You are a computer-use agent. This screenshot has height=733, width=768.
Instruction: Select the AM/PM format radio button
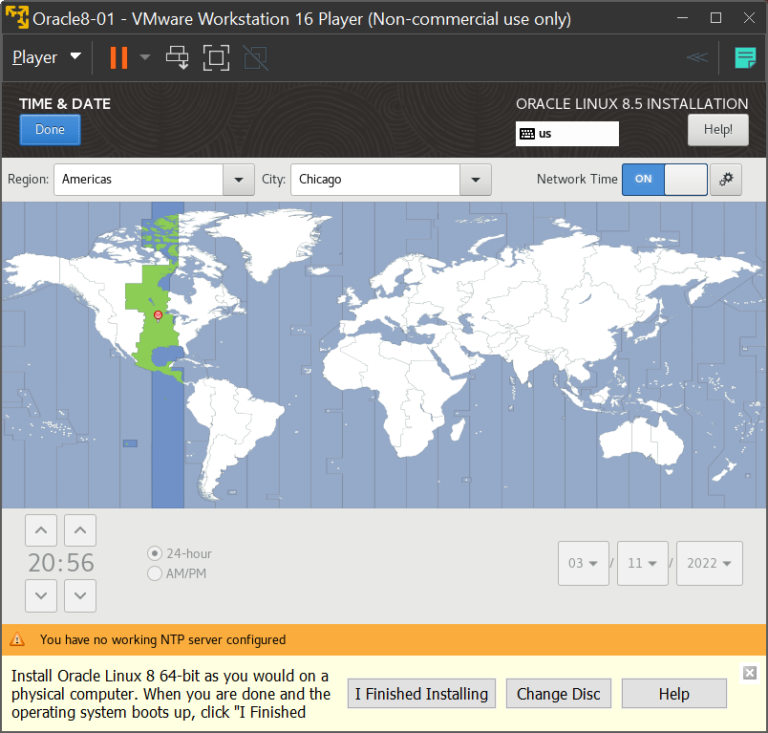tap(155, 573)
